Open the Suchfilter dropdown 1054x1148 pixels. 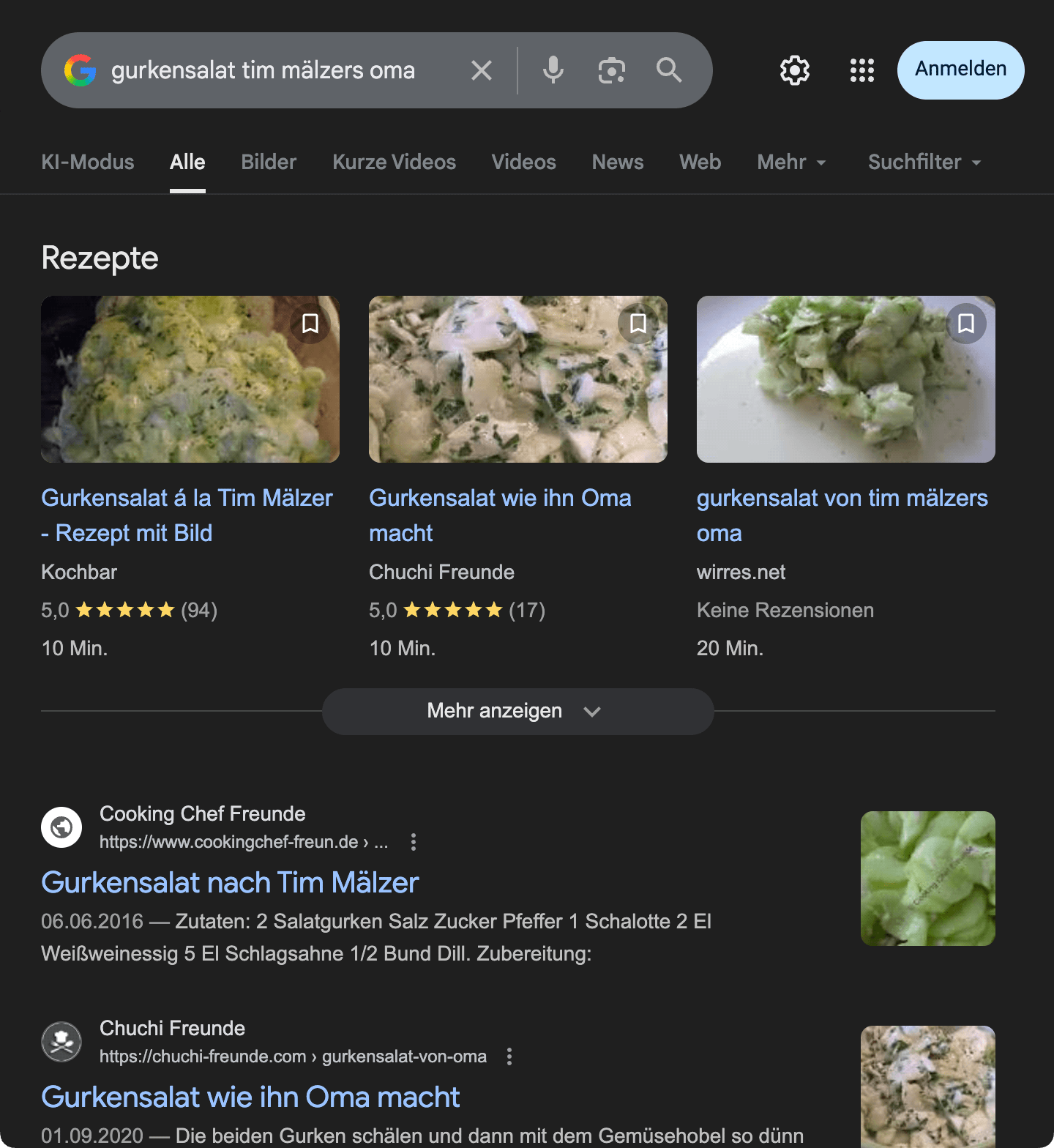(924, 163)
